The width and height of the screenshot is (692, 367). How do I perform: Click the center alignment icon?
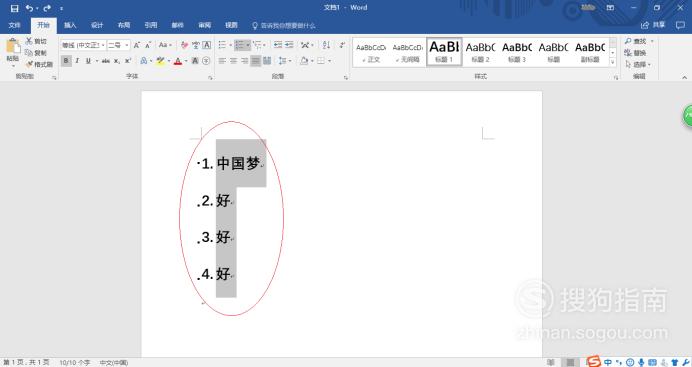[233, 61]
